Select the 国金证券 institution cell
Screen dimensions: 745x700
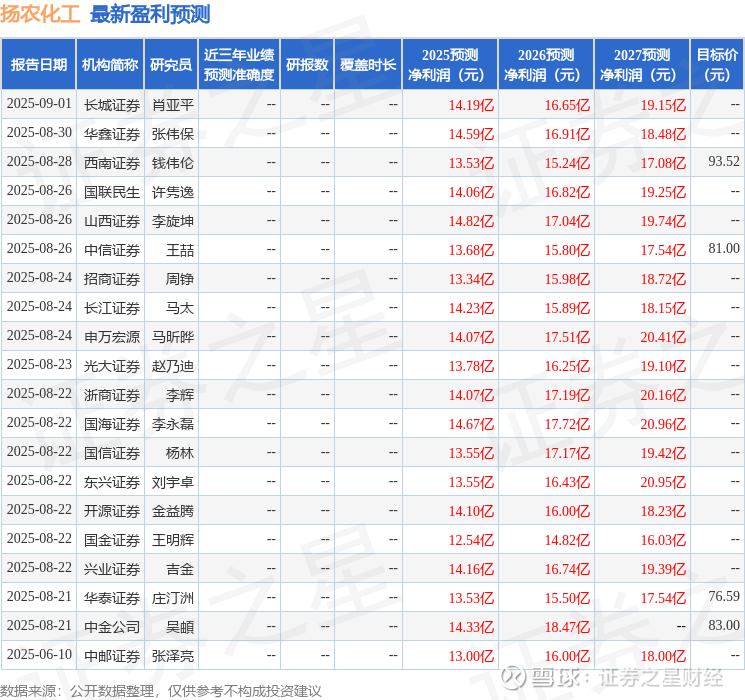coord(112,539)
